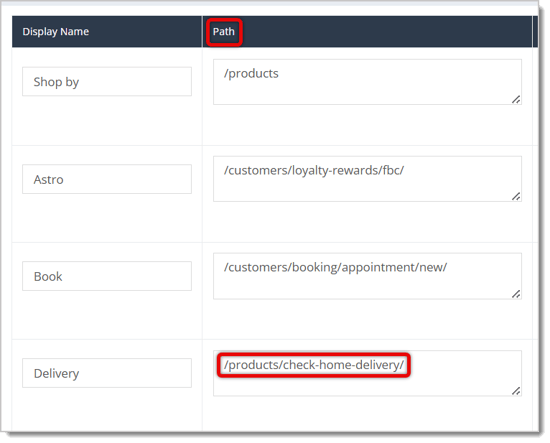
Task: Click the Delivery display name field
Action: click(107, 373)
